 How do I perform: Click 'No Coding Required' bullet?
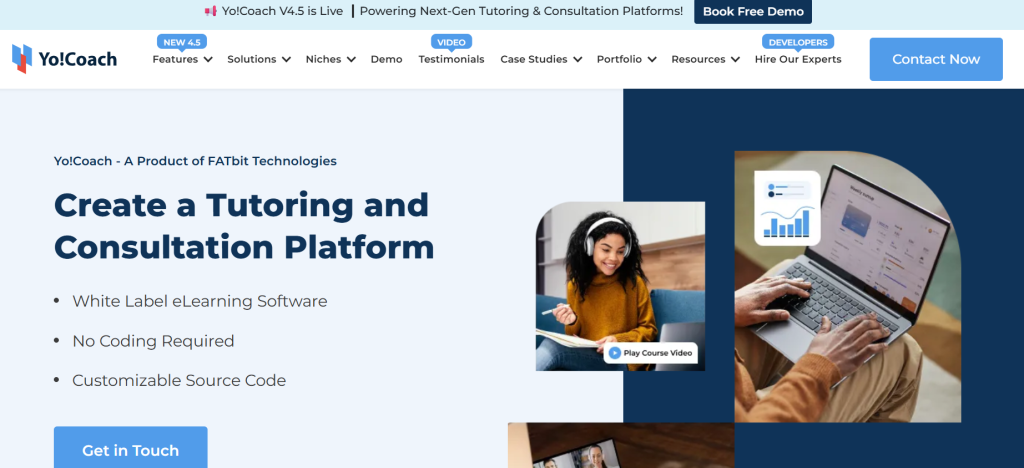coord(153,341)
